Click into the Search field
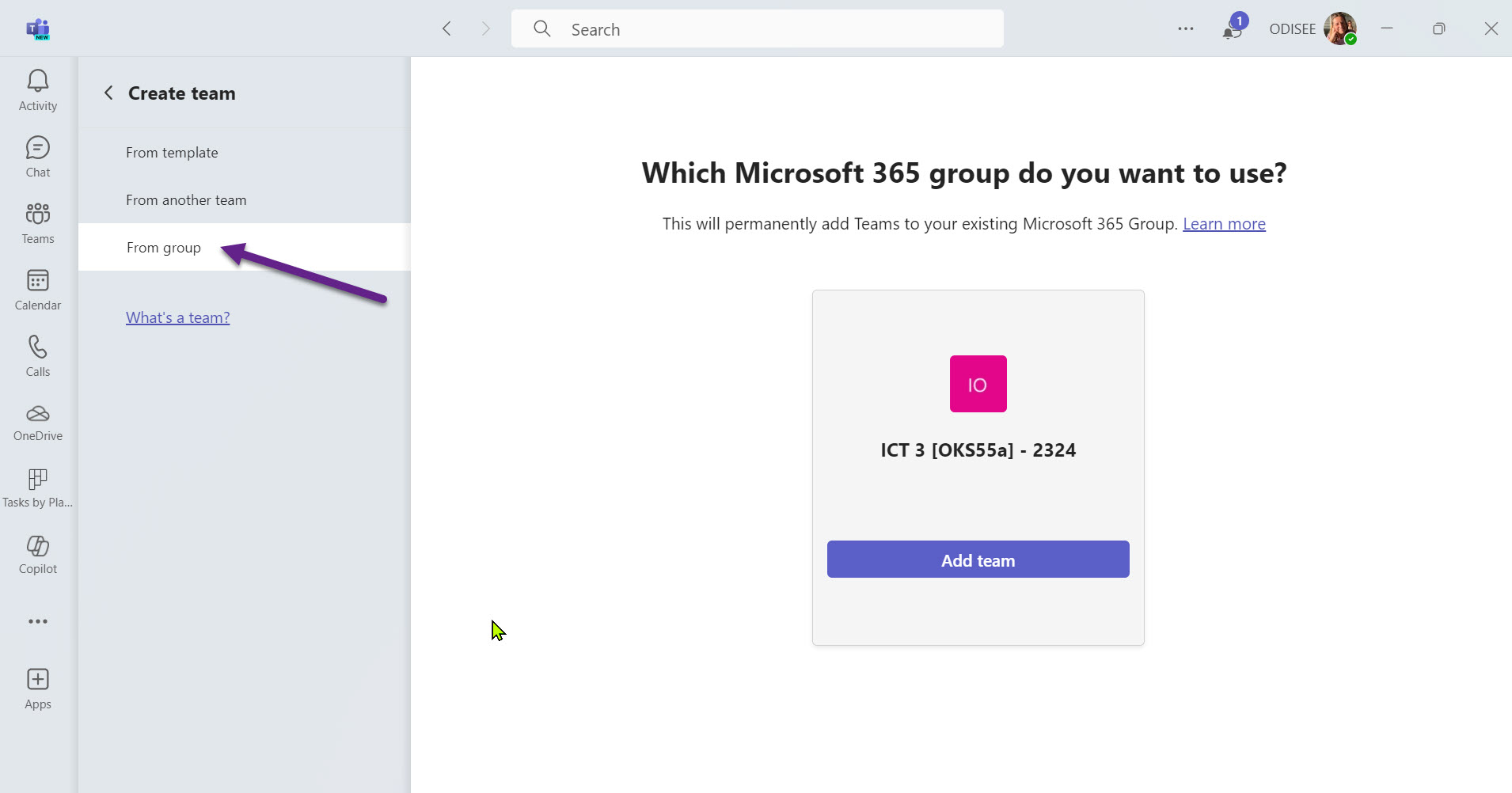Viewport: 1512px width, 793px height. pyautogui.click(x=758, y=29)
